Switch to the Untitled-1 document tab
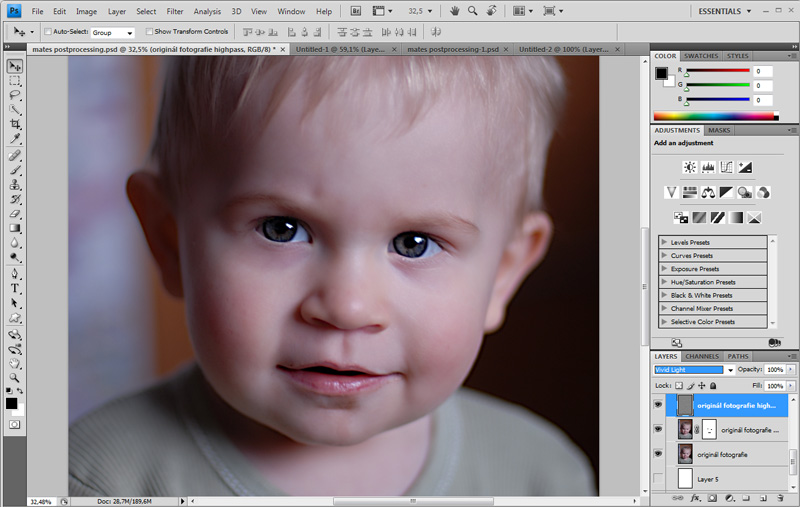Screen dimensions: 800x507 point(340,48)
